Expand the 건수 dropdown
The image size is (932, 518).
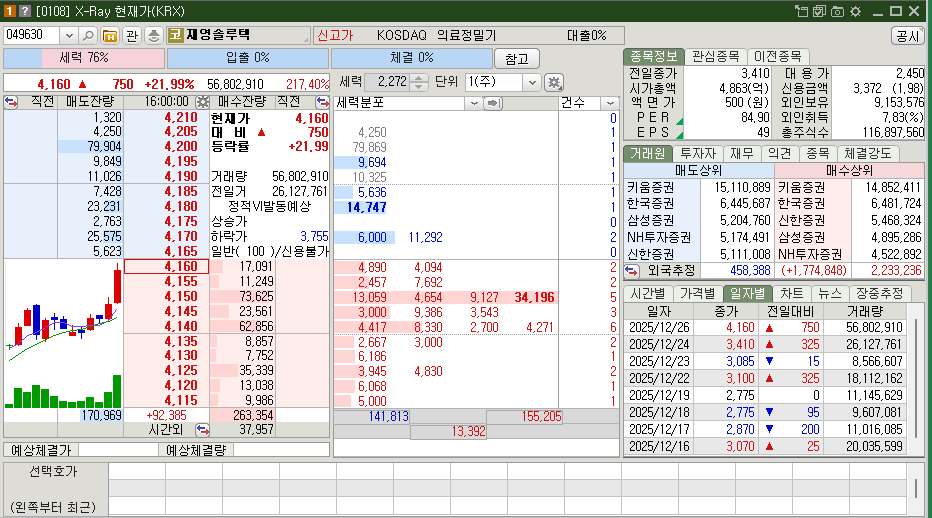pyautogui.click(x=610, y=103)
